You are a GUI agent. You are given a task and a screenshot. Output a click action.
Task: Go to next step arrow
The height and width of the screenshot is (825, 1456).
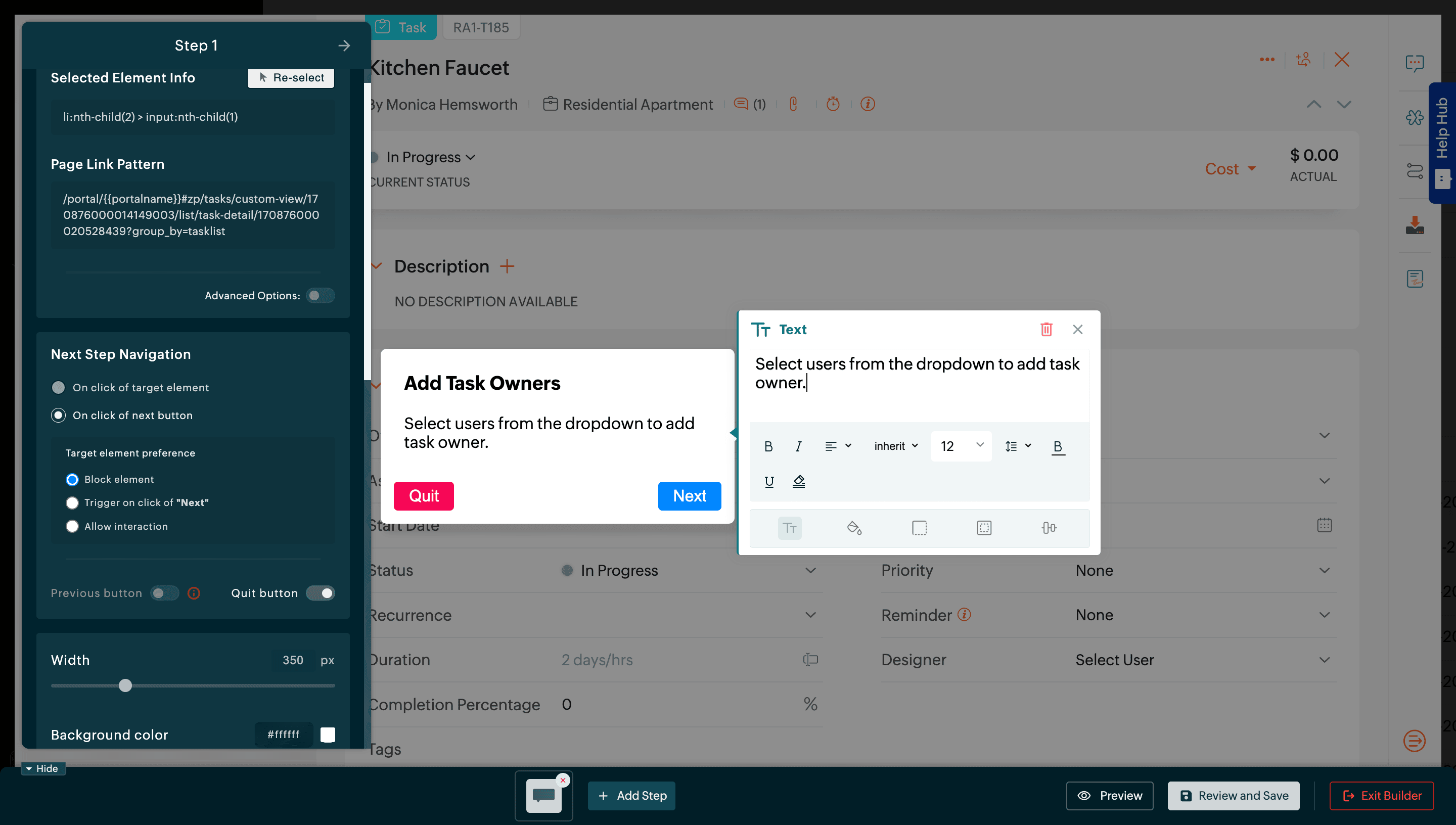point(344,45)
